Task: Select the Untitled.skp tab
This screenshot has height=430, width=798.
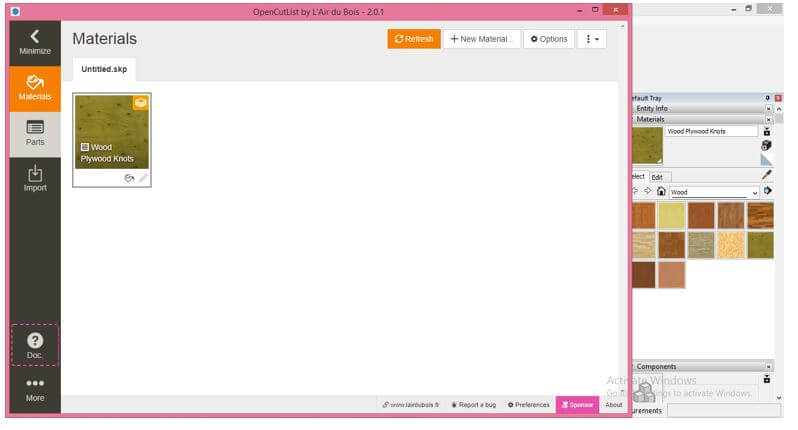Action: click(x=104, y=69)
